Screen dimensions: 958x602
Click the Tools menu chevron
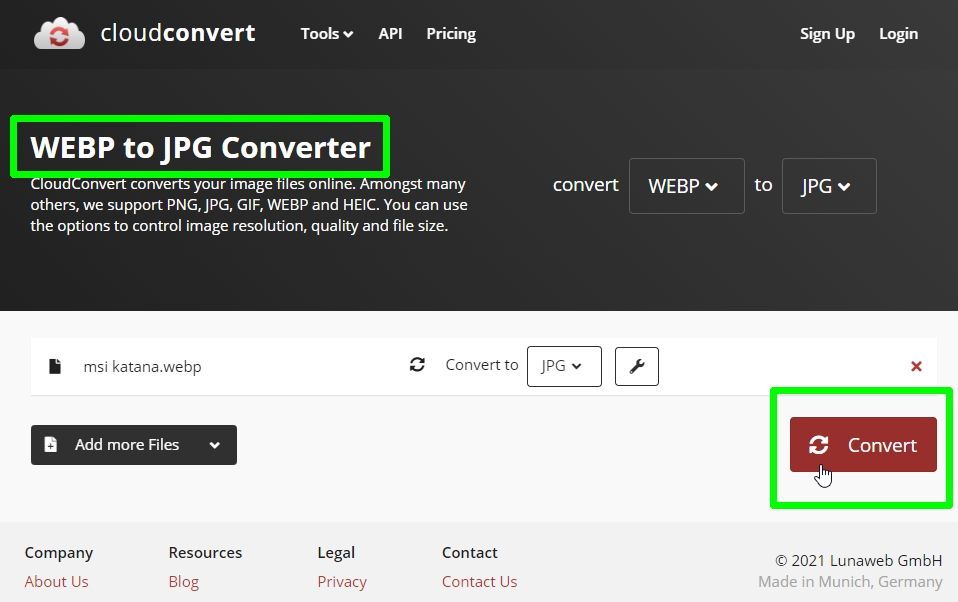(348, 33)
